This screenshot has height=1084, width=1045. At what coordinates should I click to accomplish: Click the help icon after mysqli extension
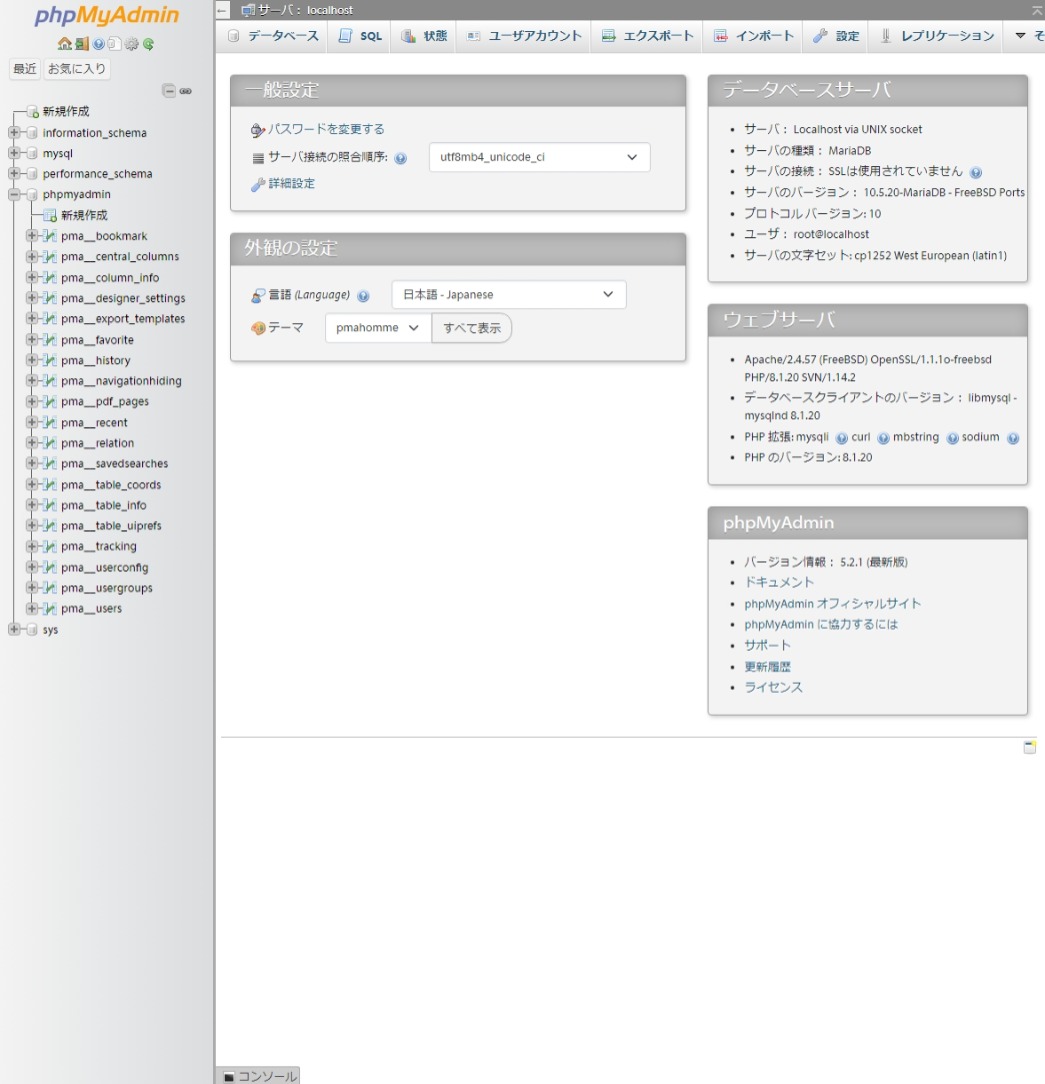click(x=841, y=438)
